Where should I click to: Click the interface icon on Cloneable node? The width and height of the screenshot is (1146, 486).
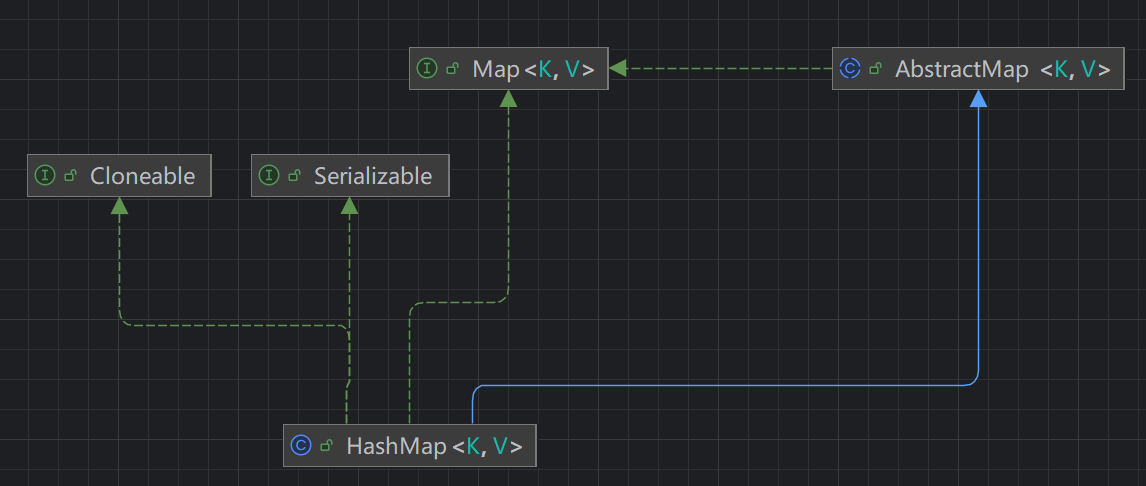[x=44, y=176]
